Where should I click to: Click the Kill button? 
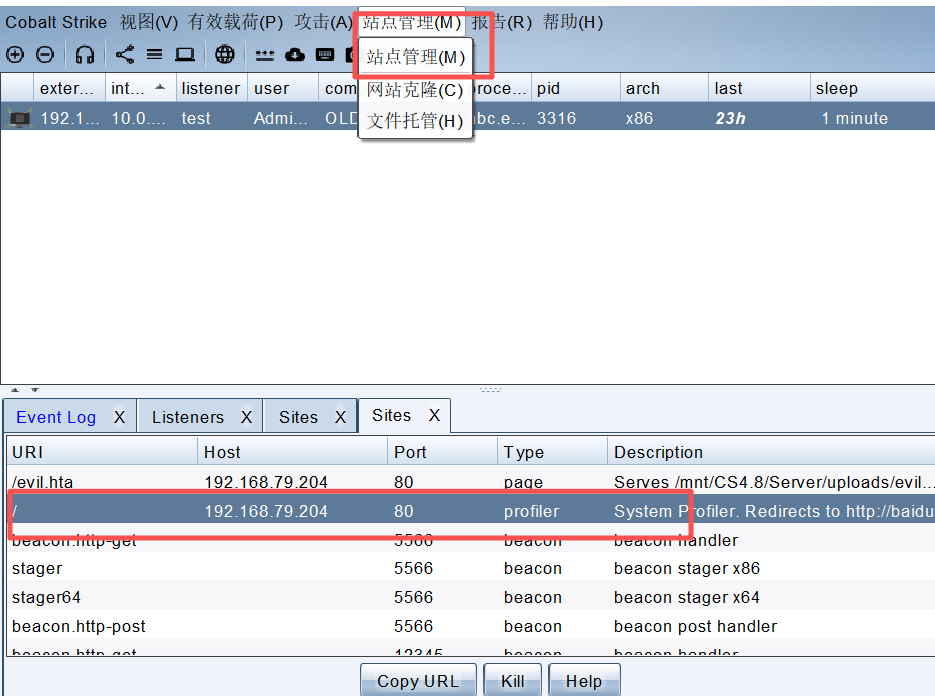click(513, 680)
